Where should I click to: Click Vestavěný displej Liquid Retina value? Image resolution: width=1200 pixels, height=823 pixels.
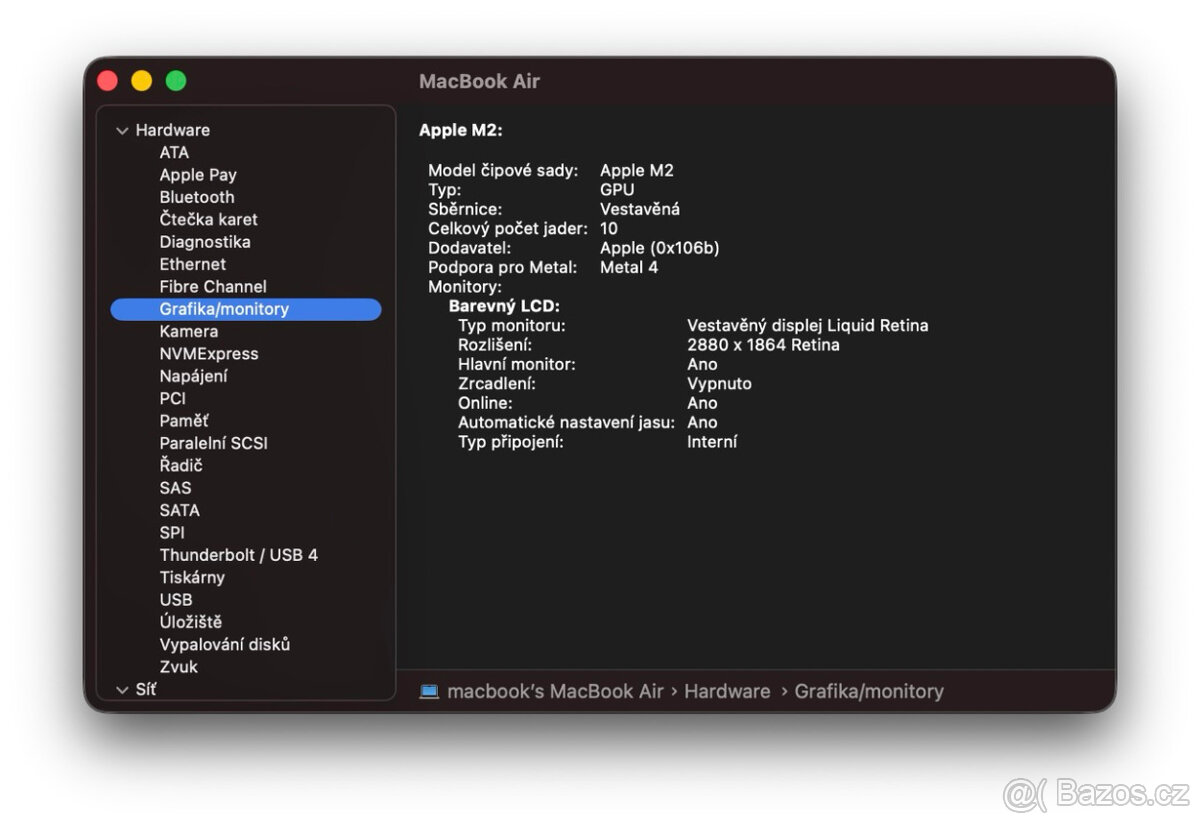[808, 325]
